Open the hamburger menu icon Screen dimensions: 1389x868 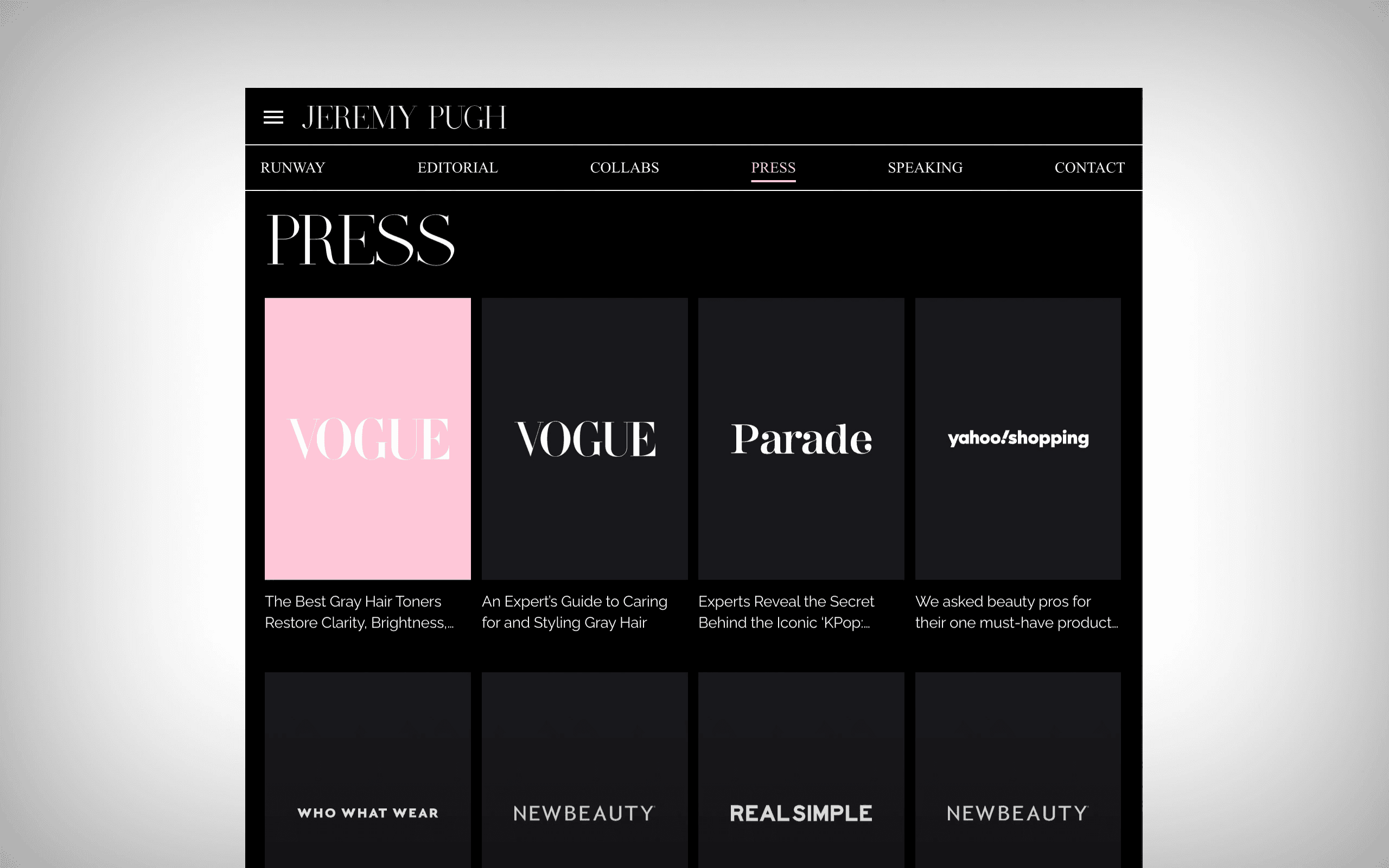[273, 117]
